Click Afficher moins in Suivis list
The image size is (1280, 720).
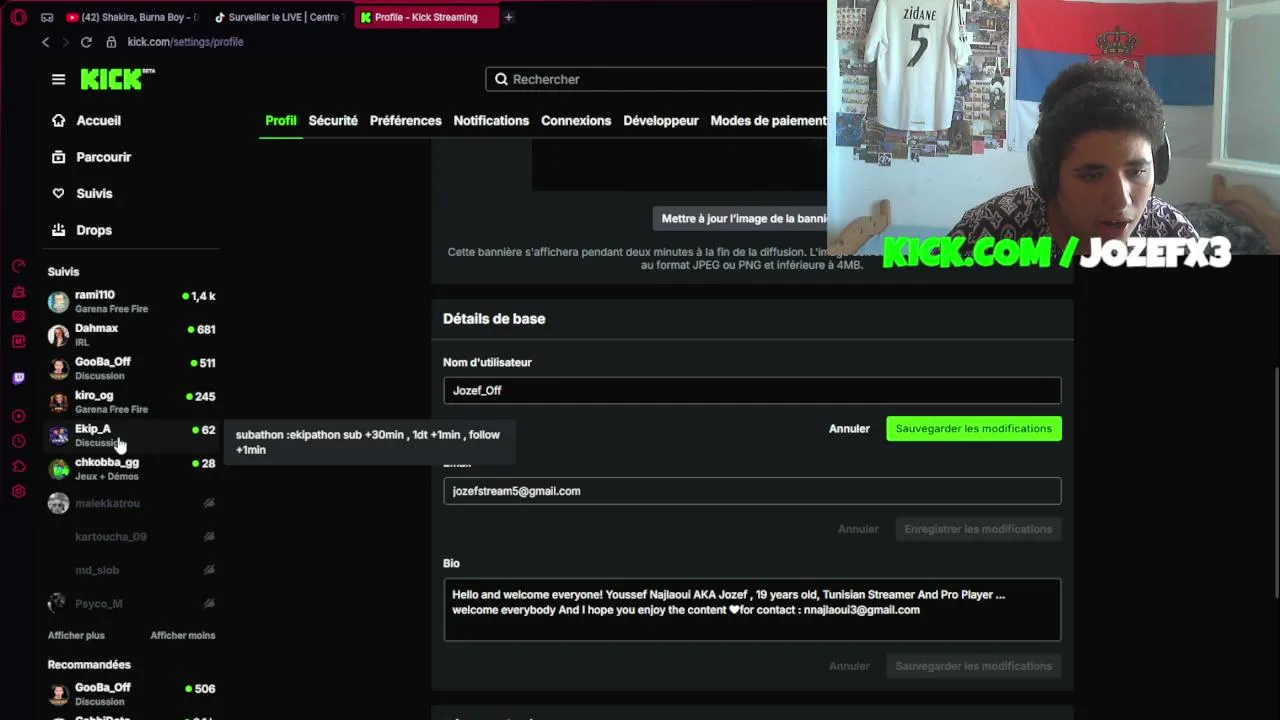[x=183, y=635]
